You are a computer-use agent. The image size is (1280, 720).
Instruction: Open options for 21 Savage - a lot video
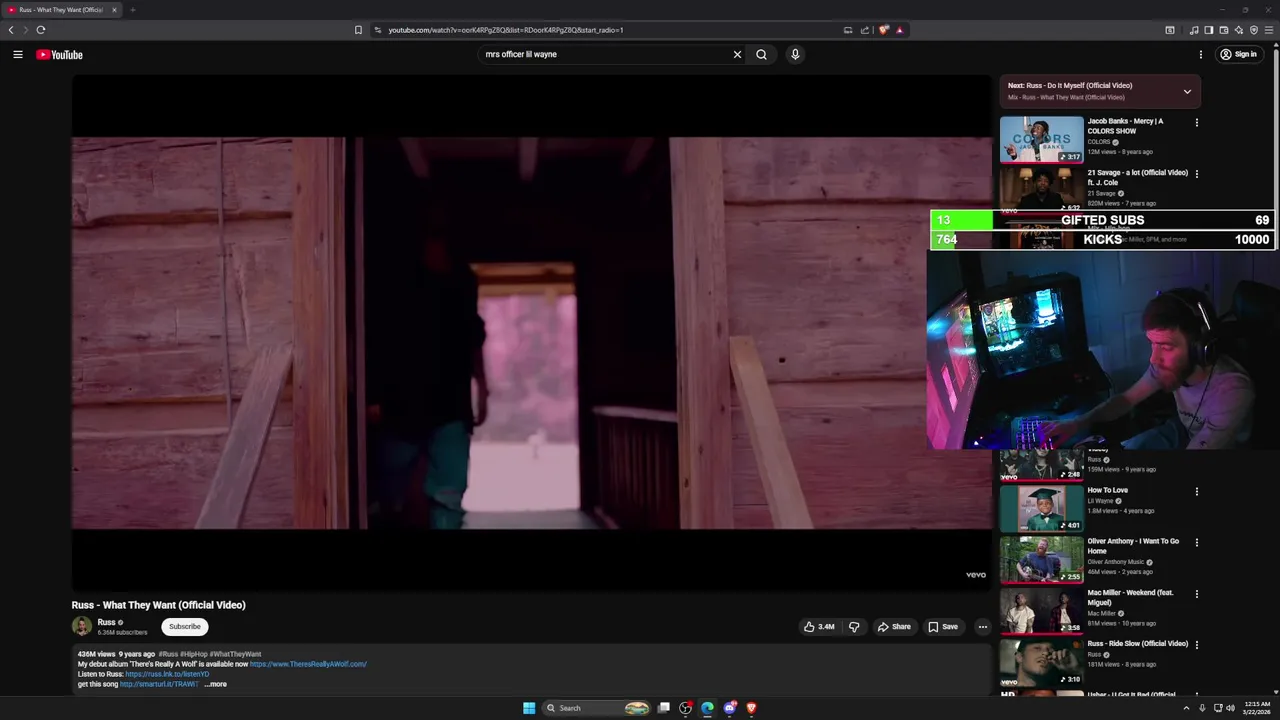coord(1197,174)
